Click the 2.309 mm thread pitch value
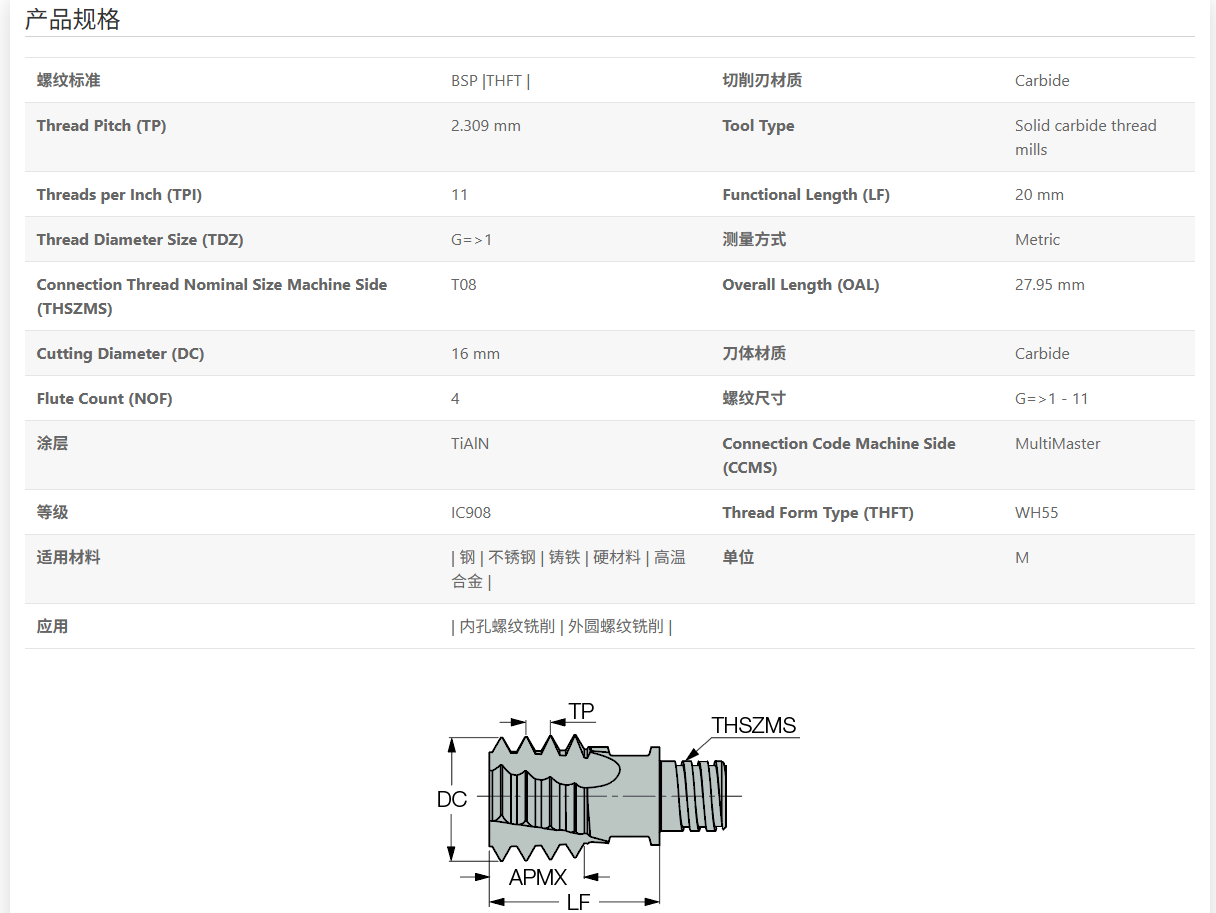The height and width of the screenshot is (913, 1216). (485, 125)
